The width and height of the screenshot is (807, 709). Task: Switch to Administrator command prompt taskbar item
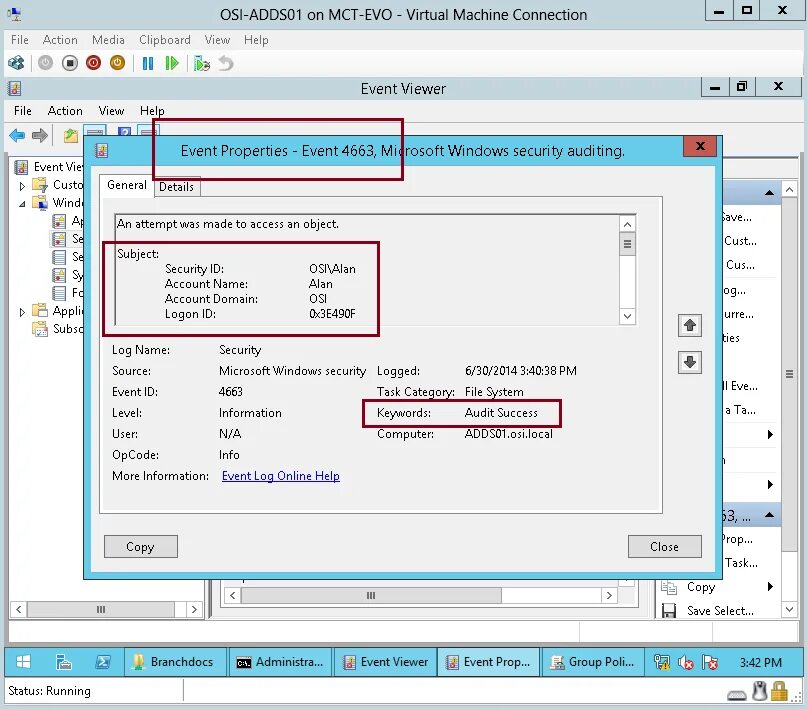click(x=280, y=662)
